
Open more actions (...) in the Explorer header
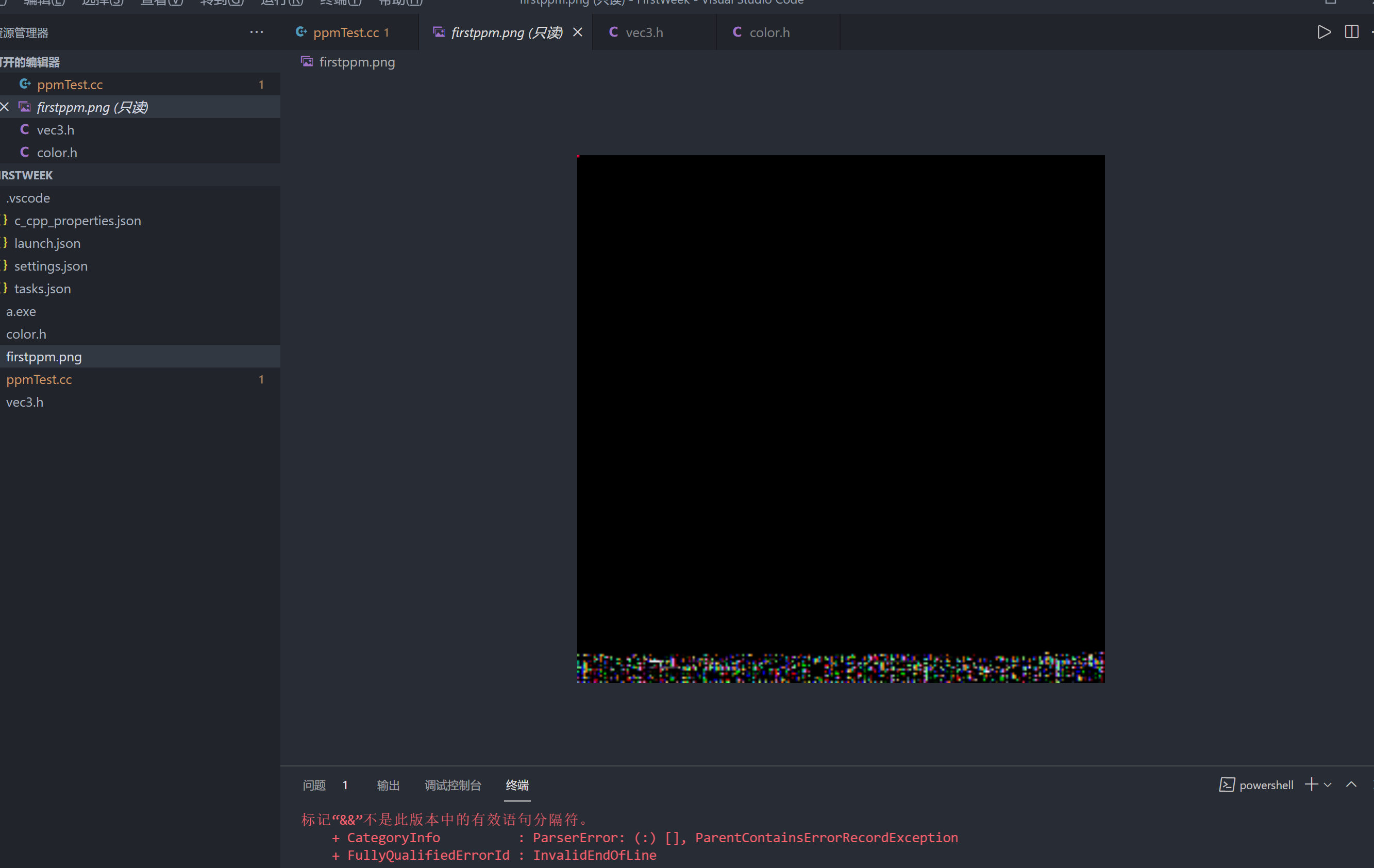(256, 32)
